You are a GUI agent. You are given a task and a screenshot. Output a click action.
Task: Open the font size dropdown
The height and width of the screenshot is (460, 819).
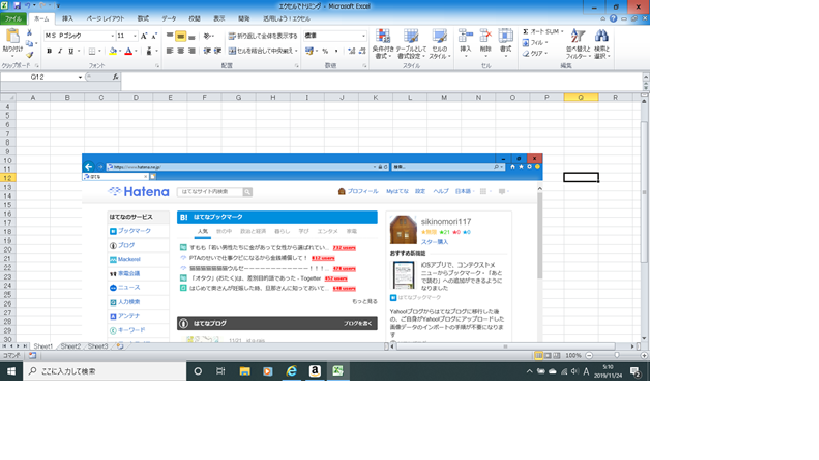[x=135, y=36]
